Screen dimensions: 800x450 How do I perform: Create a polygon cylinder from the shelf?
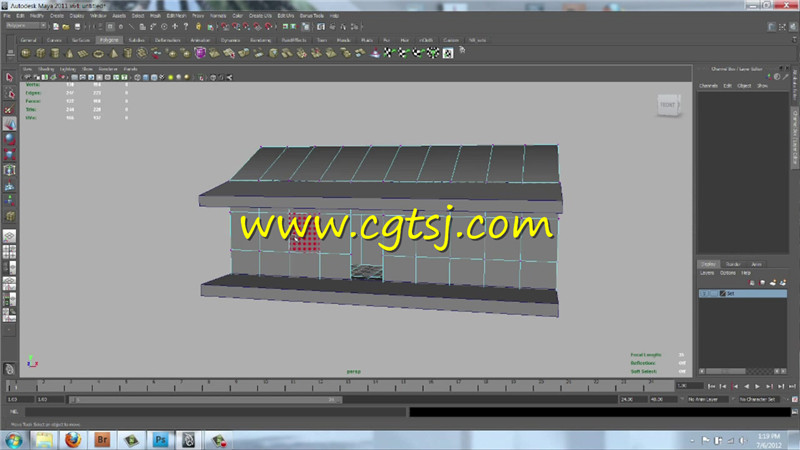pyautogui.click(x=55, y=53)
